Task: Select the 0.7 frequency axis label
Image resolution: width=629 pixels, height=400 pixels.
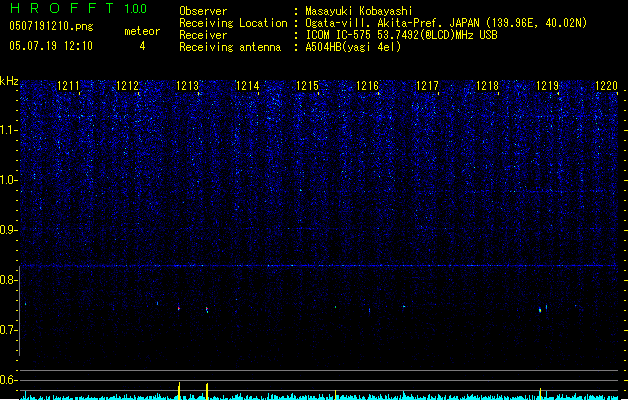Action: click(x=9, y=330)
